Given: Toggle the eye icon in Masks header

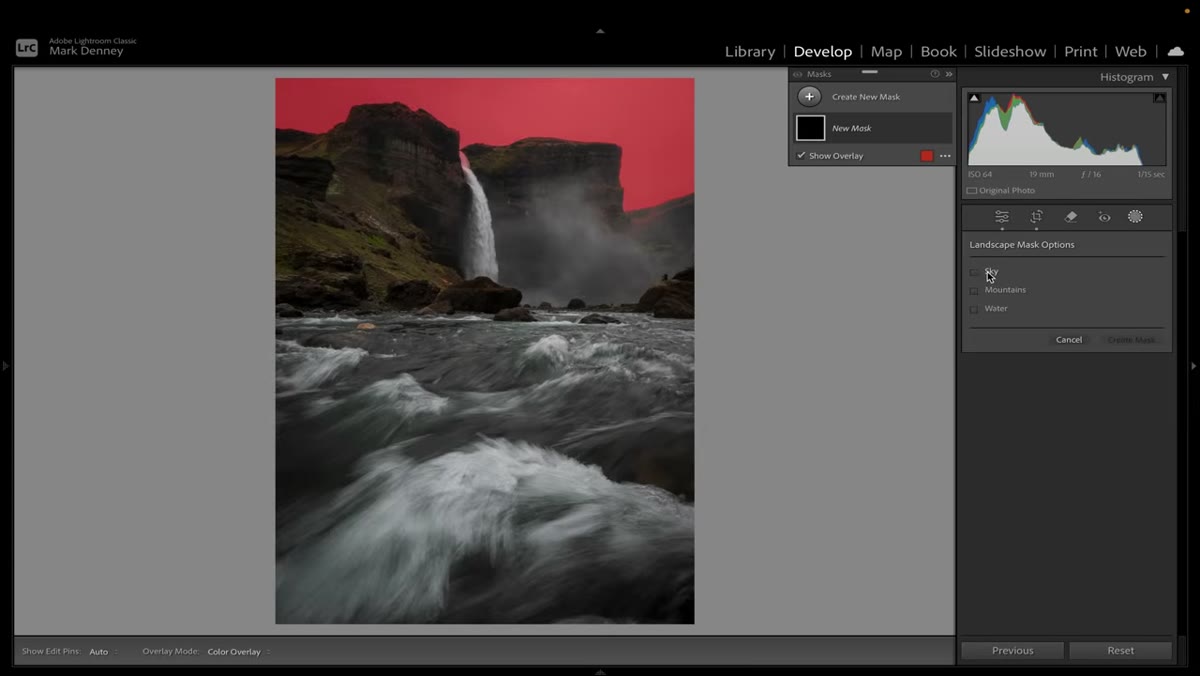Looking at the screenshot, I should point(798,74).
